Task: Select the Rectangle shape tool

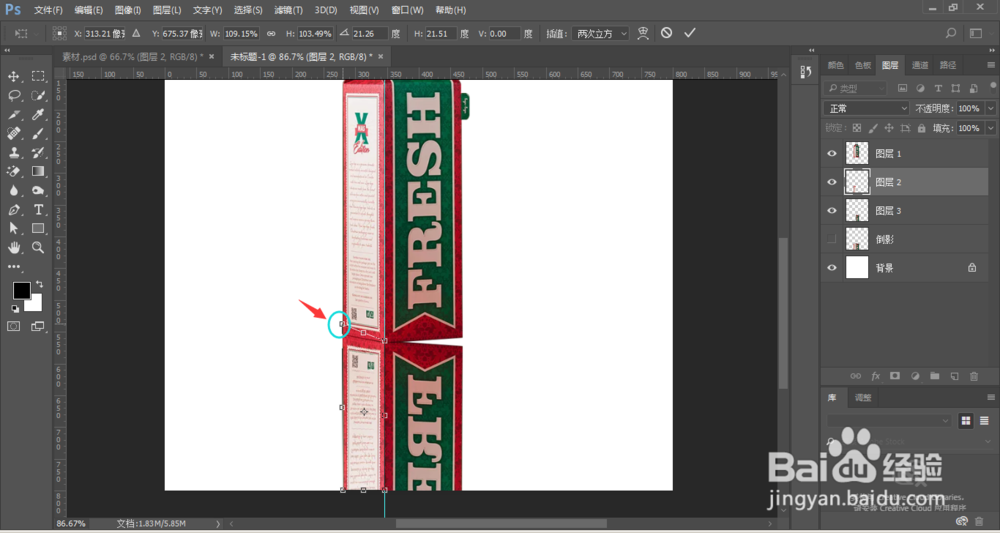Action: tap(38, 228)
